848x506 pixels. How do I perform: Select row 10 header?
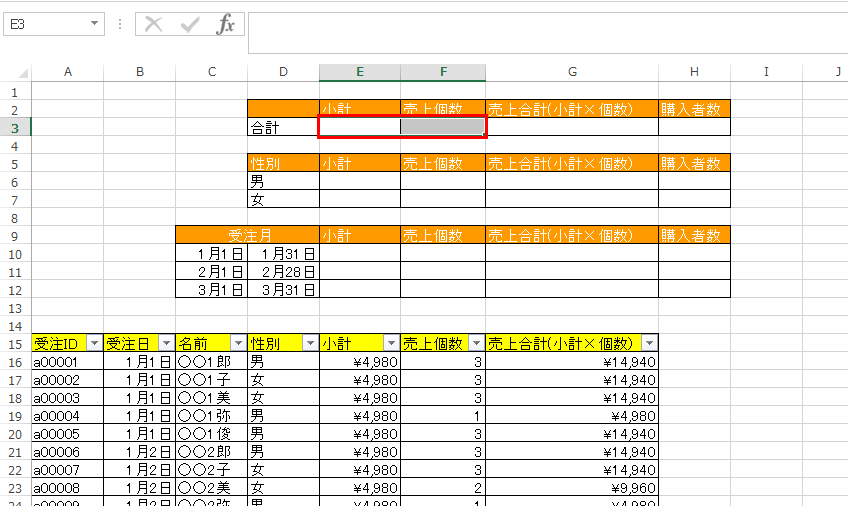(x=16, y=254)
